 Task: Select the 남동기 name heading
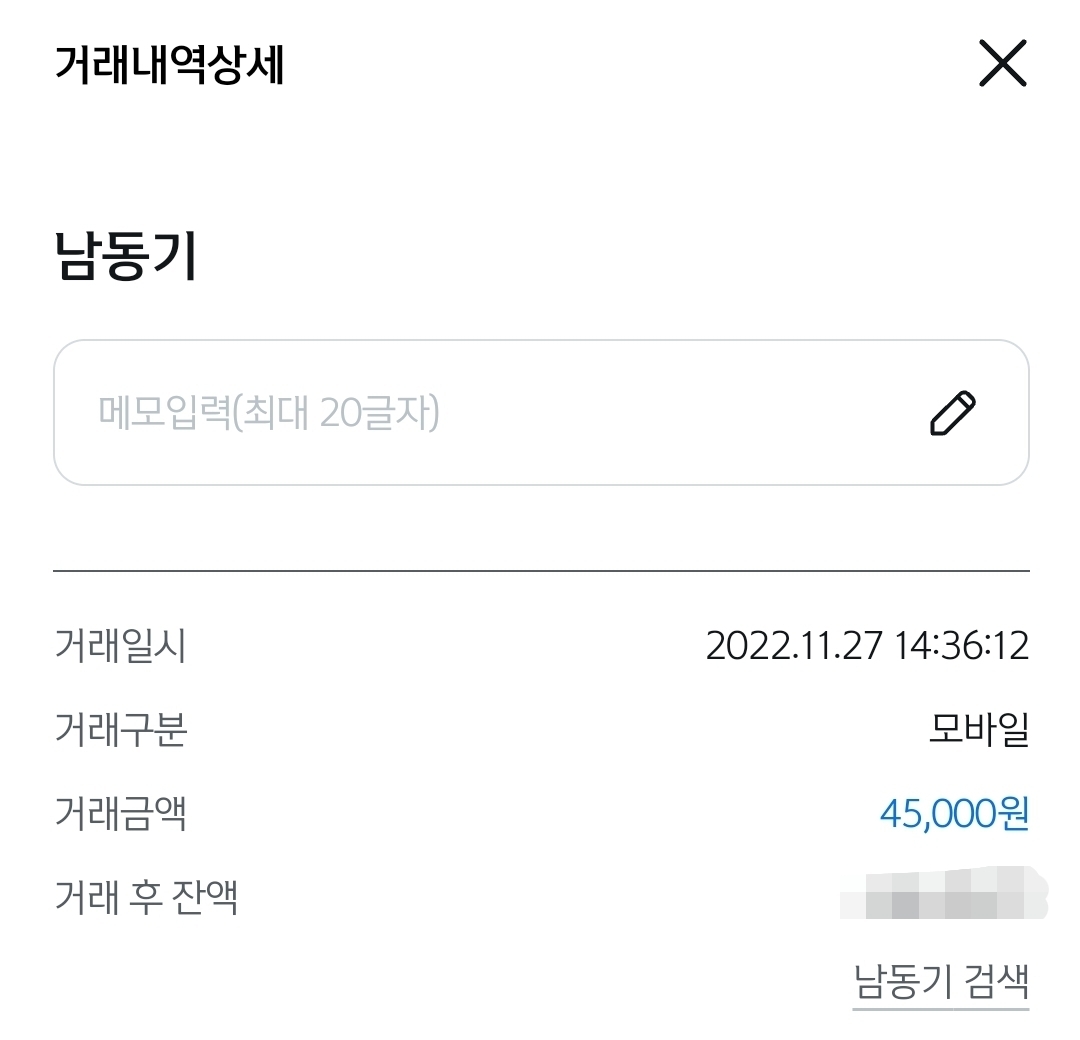(x=126, y=257)
